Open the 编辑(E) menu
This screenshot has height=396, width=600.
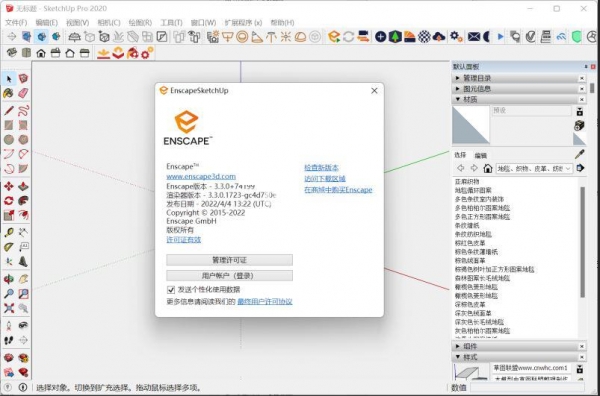pos(47,23)
